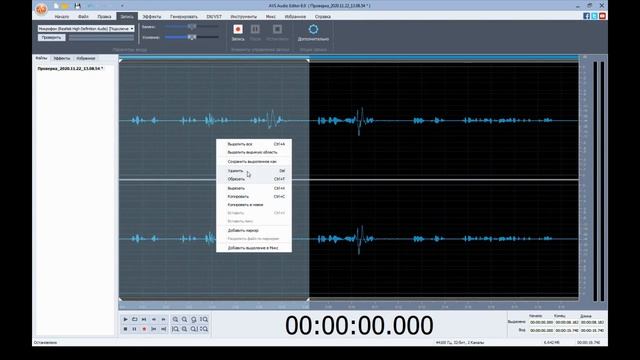Open the Twitter link icon

click(x=594, y=16)
